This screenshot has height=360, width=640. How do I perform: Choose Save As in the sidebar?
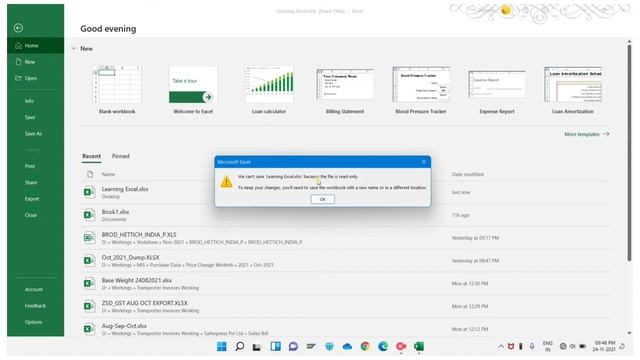[x=33, y=133]
